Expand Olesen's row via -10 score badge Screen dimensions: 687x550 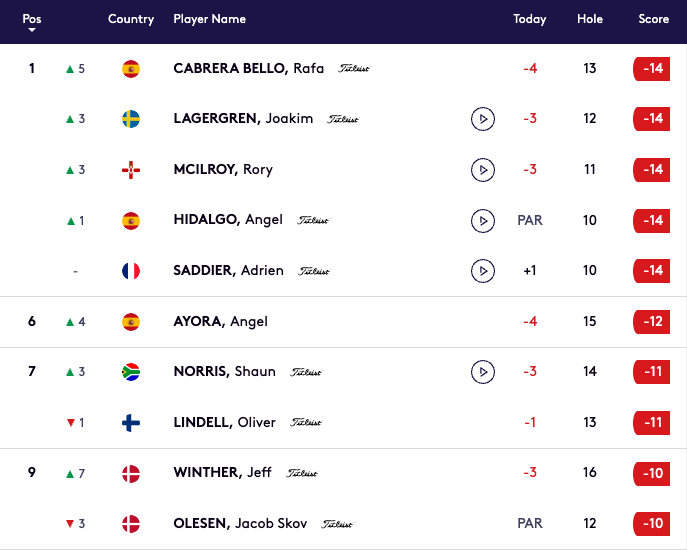652,524
